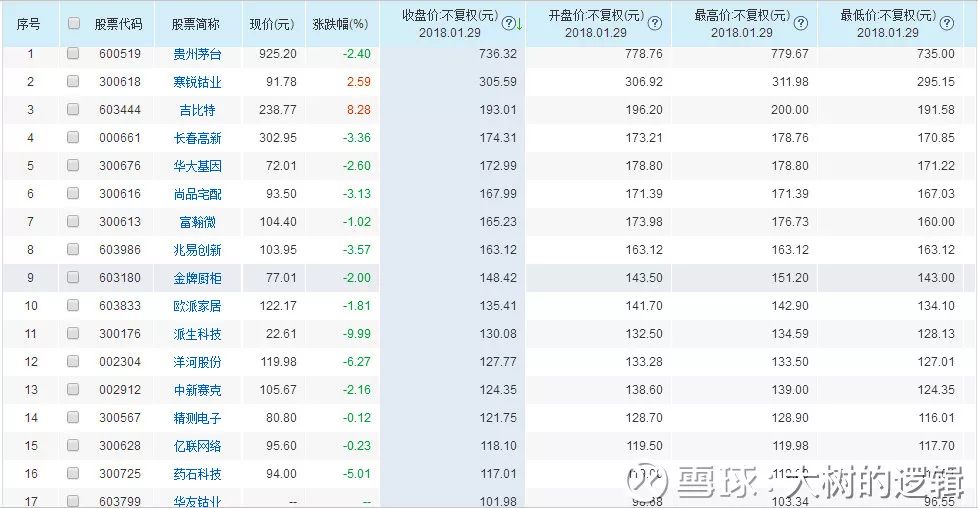Screen dimensions: 978x508
Task: Select highest price cell 779.67
Action: [x=790, y=54]
